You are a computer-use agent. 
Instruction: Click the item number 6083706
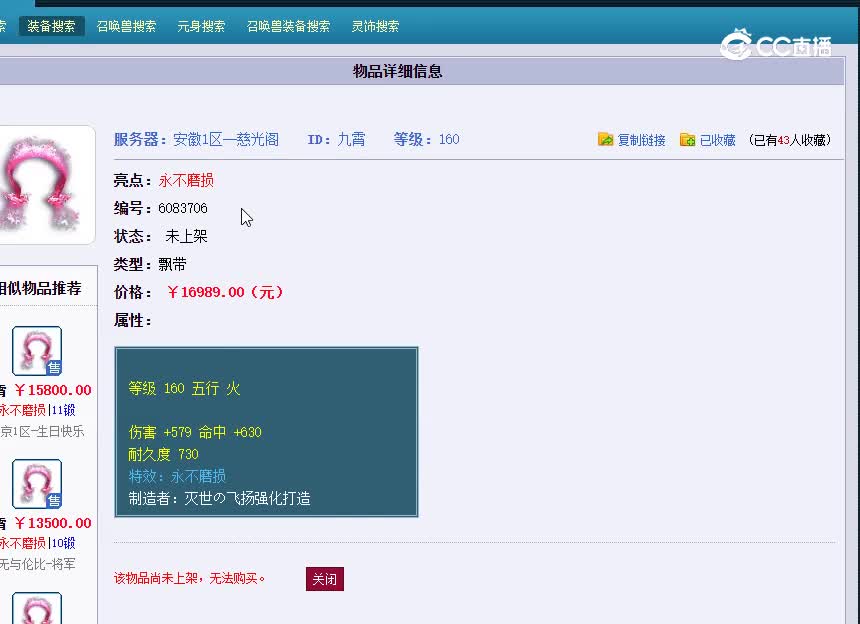[x=183, y=208]
